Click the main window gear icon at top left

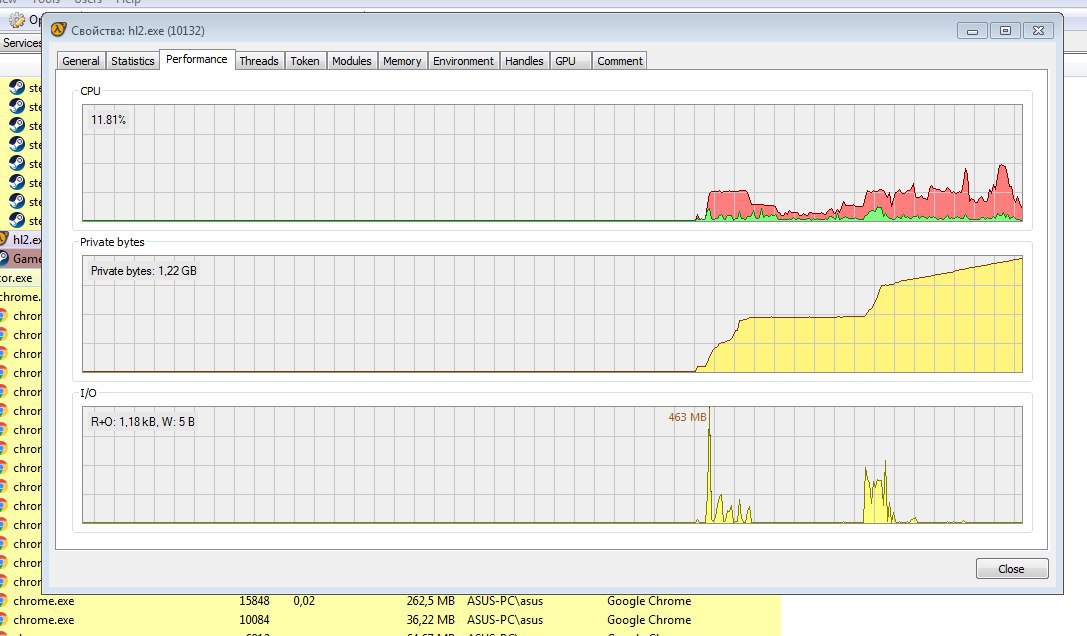(x=17, y=20)
